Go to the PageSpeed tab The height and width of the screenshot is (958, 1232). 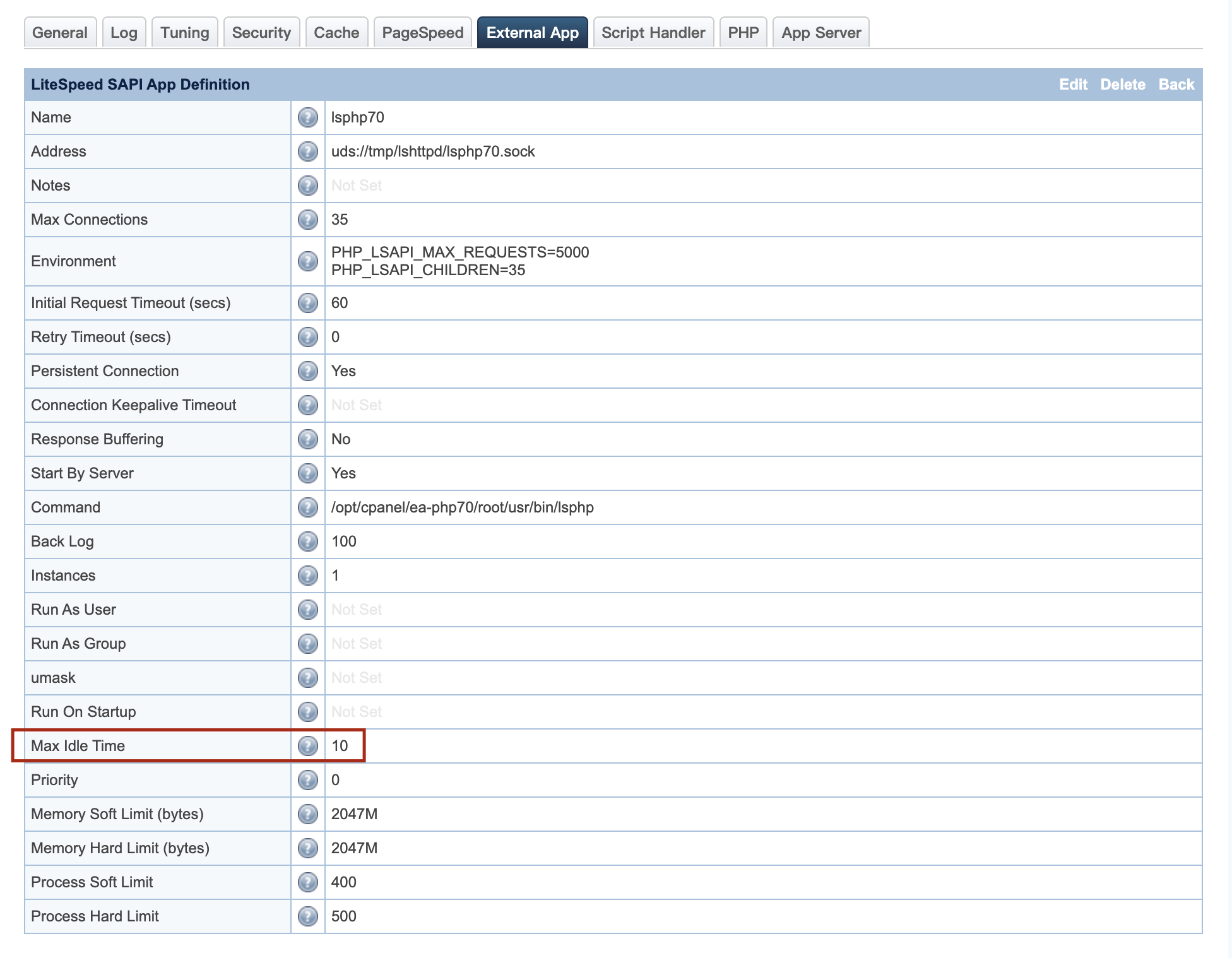pyautogui.click(x=422, y=33)
